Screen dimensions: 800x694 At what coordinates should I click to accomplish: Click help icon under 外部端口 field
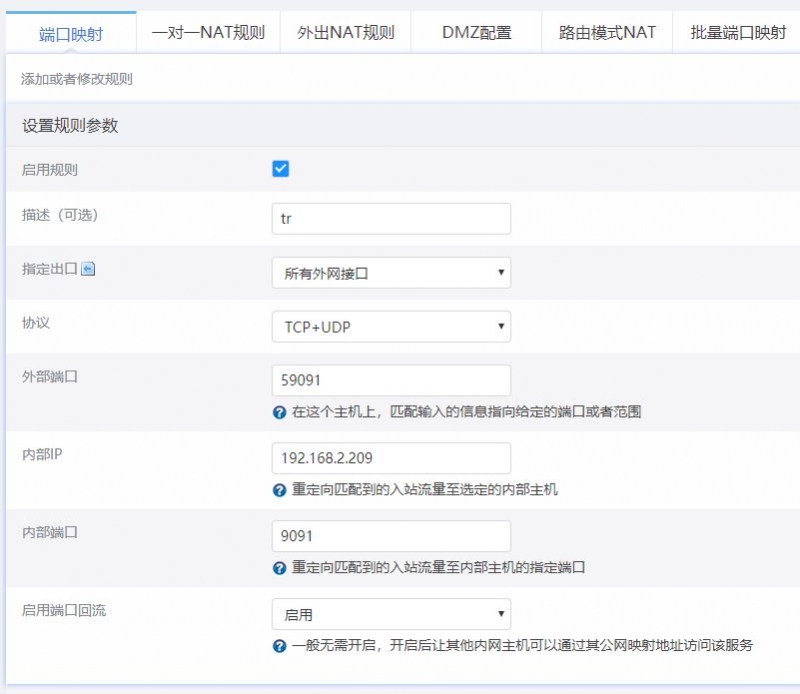[x=280, y=412]
